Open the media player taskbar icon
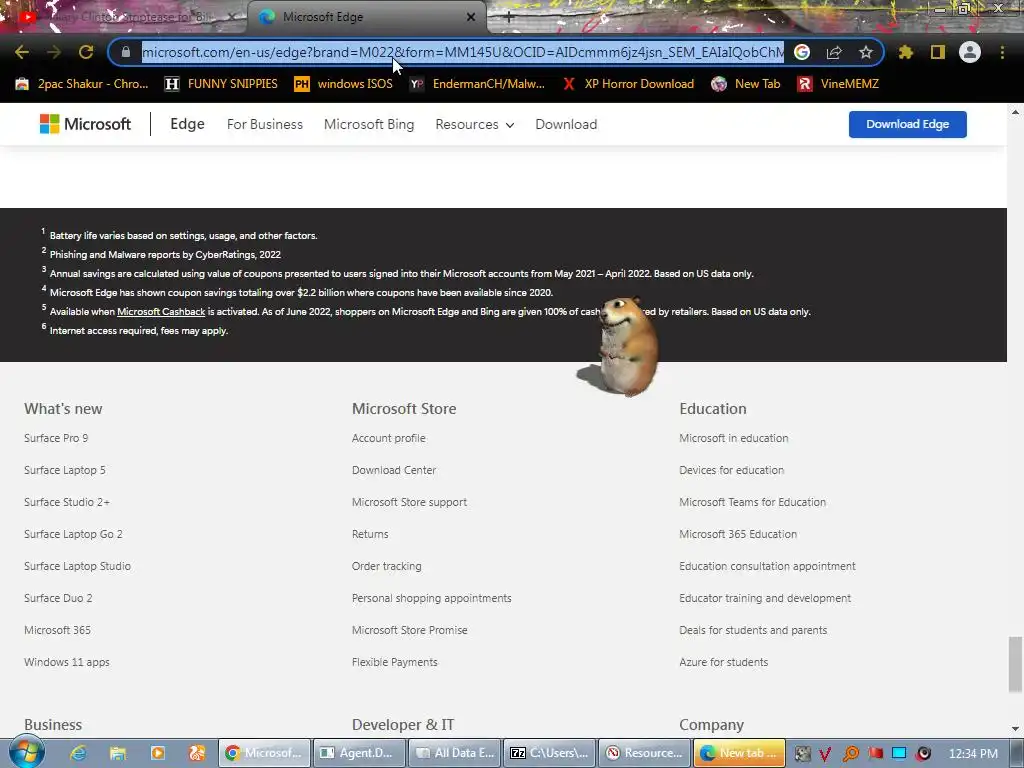Screen dimensions: 1024x768 pyautogui.click(x=157, y=753)
